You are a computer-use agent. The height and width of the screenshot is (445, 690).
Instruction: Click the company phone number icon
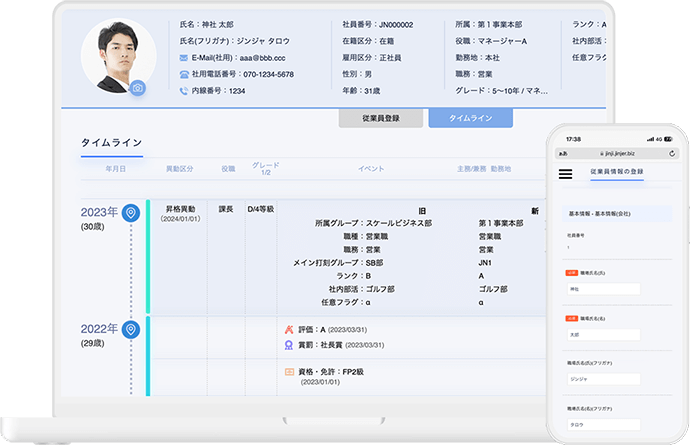[x=184, y=74]
